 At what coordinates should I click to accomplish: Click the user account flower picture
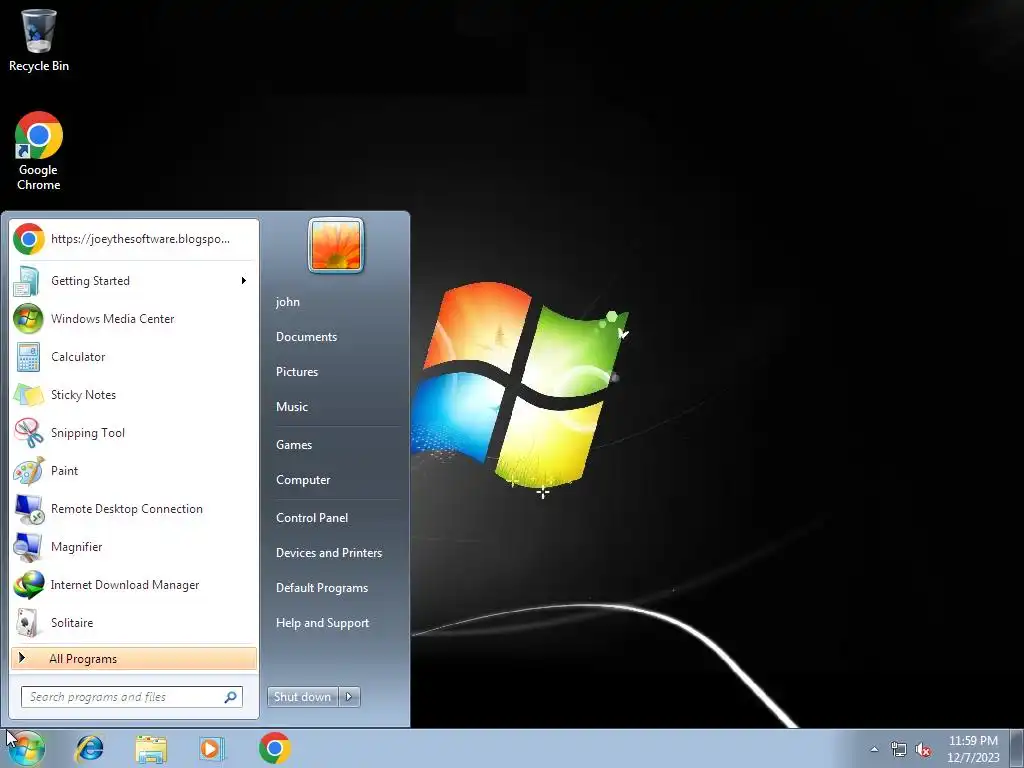pos(336,245)
